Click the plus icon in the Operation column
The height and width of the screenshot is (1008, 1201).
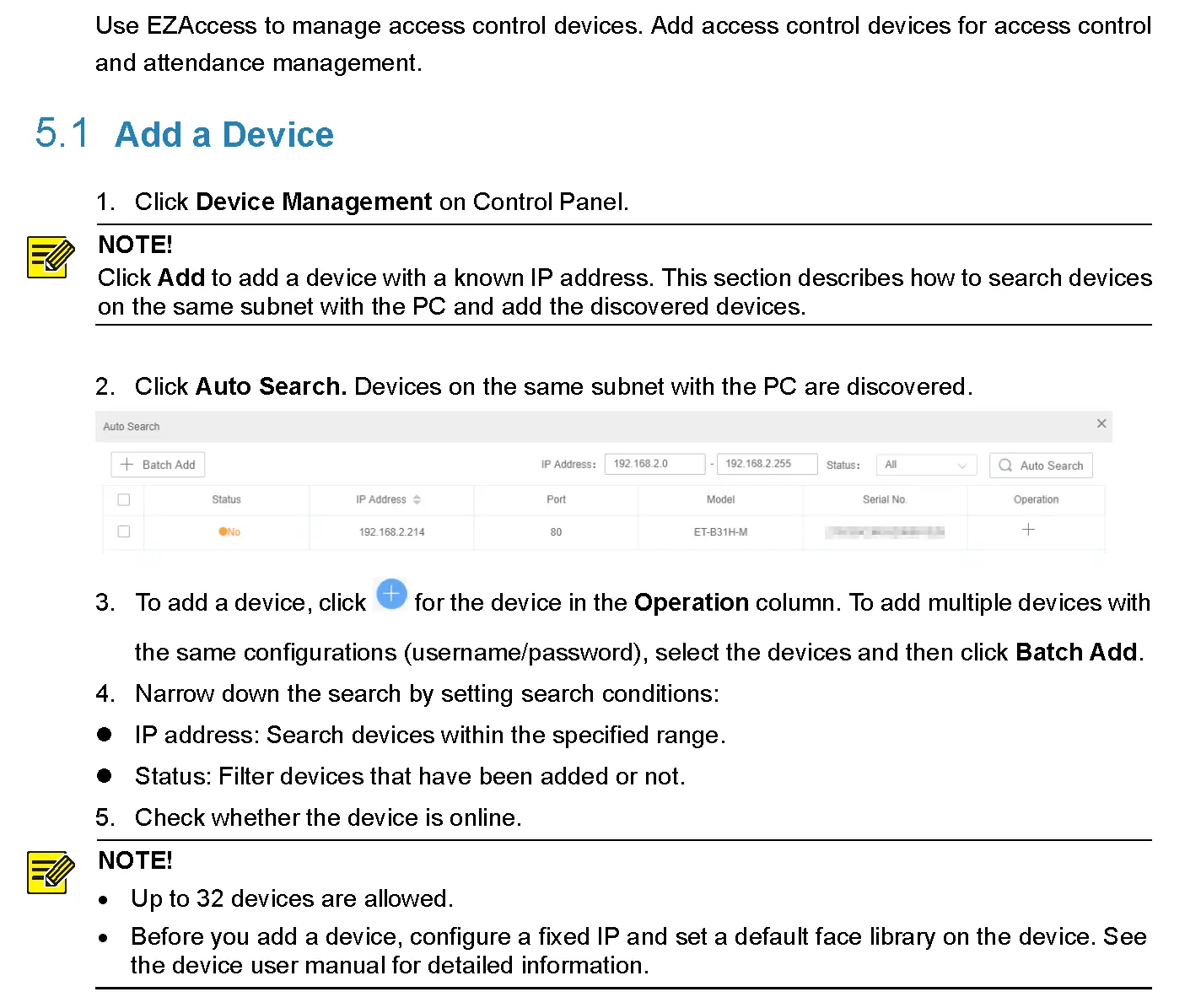(x=1028, y=531)
